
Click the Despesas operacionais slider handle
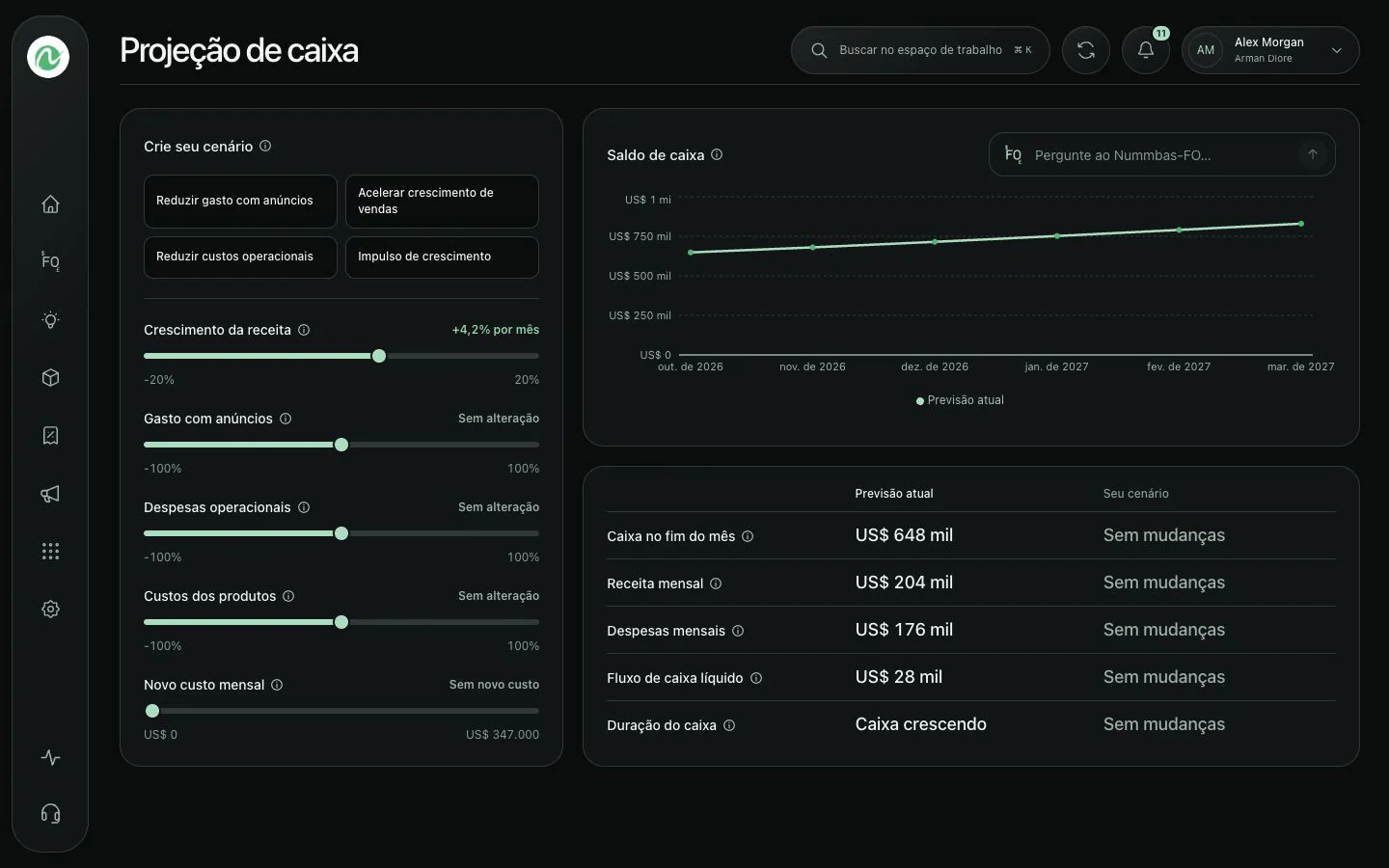[x=341, y=533]
